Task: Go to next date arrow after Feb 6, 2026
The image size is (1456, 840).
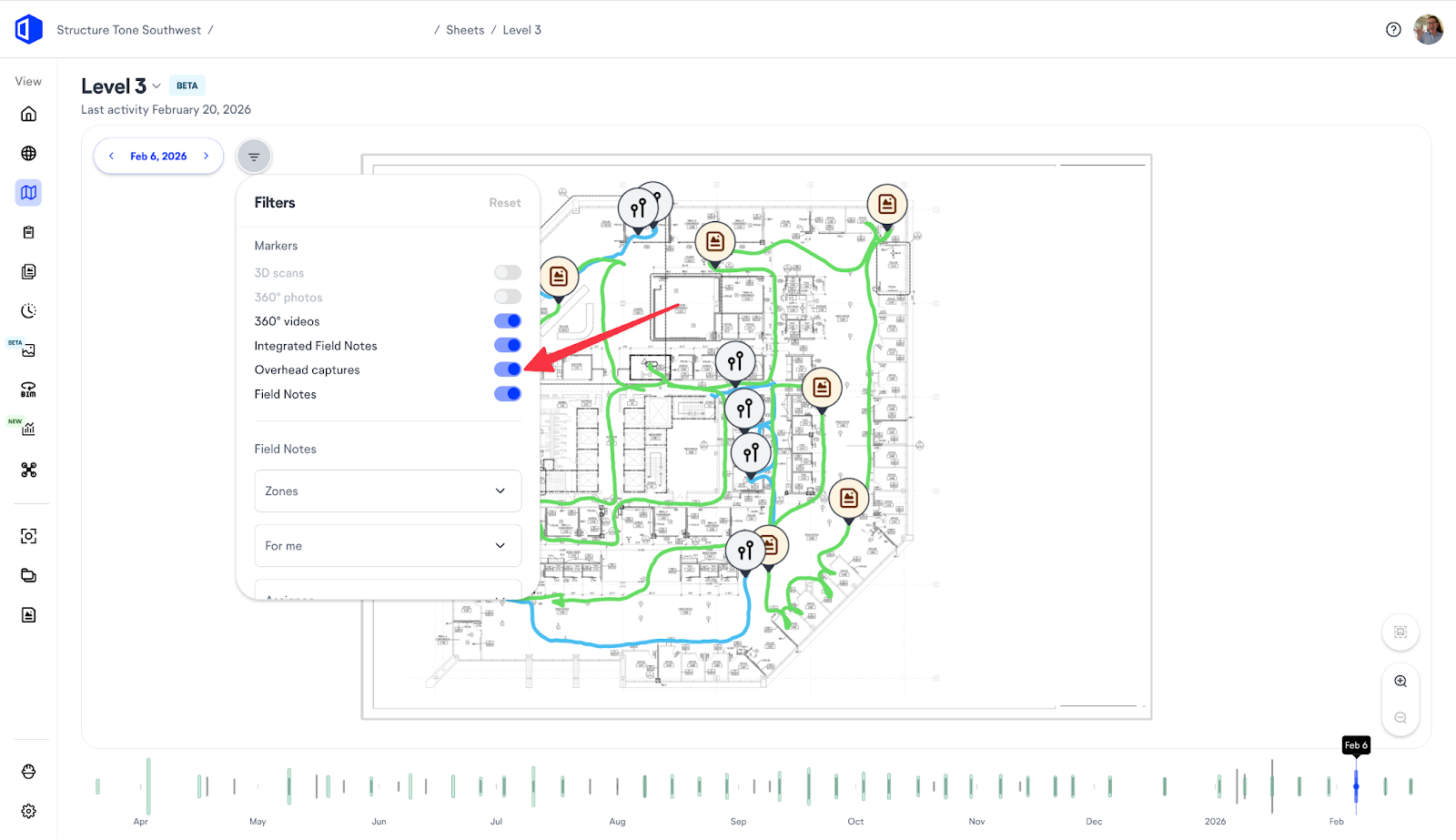Action: point(207,156)
